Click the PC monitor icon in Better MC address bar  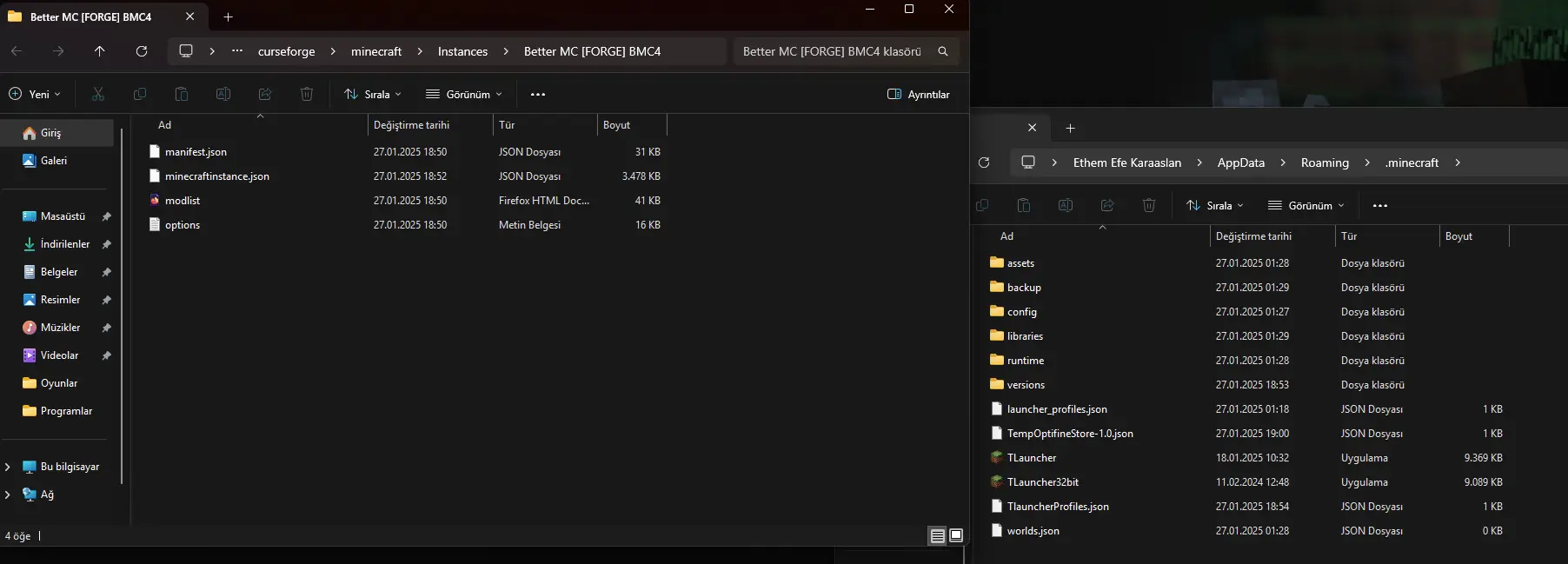(x=186, y=51)
